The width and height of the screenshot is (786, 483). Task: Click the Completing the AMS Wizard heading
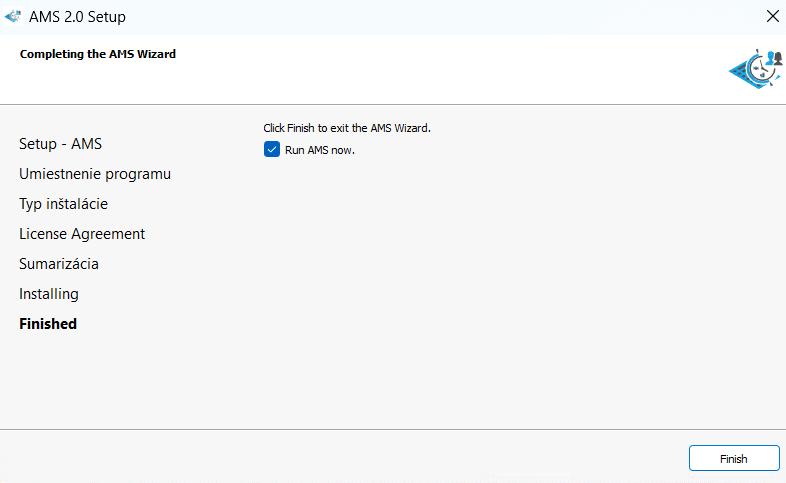[x=98, y=54]
